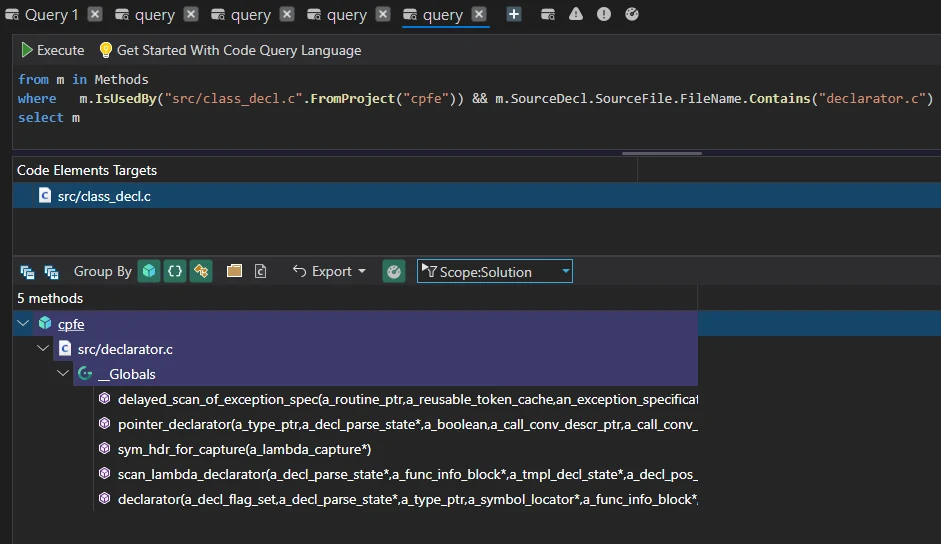941x544 pixels.
Task: Collapse the __Globals node
Action: pos(63,373)
